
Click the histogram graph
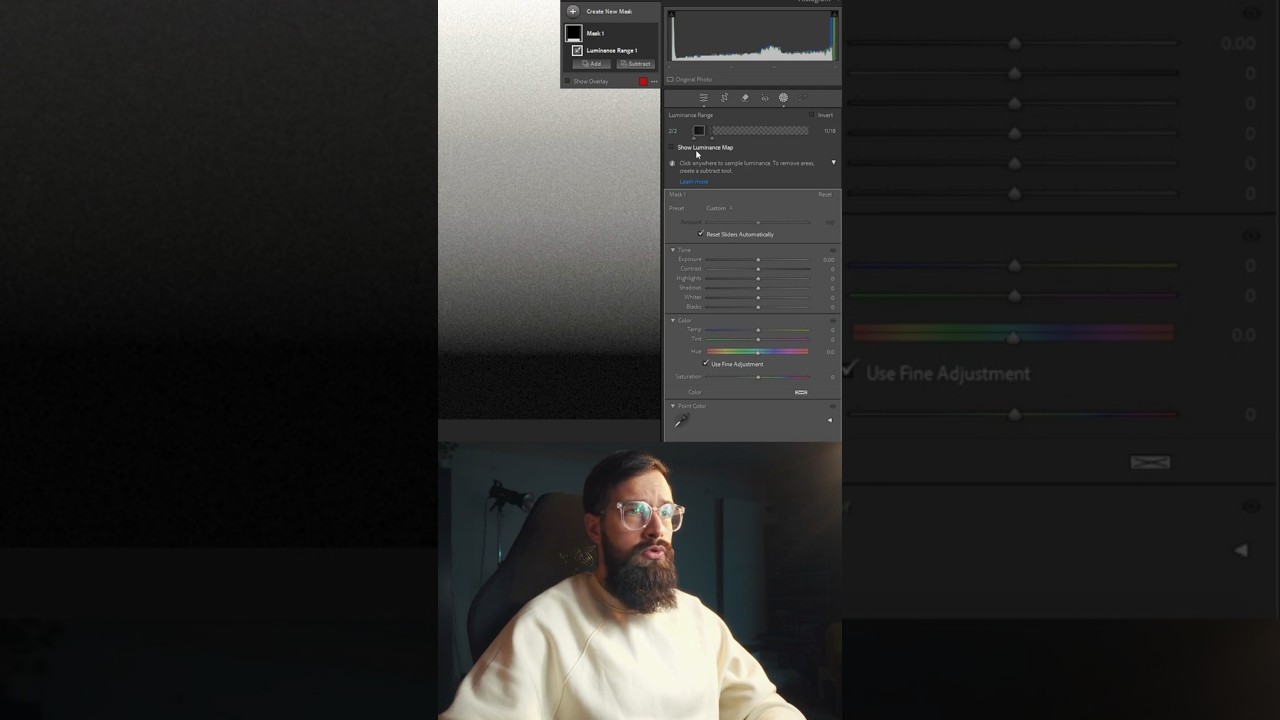pos(752,36)
